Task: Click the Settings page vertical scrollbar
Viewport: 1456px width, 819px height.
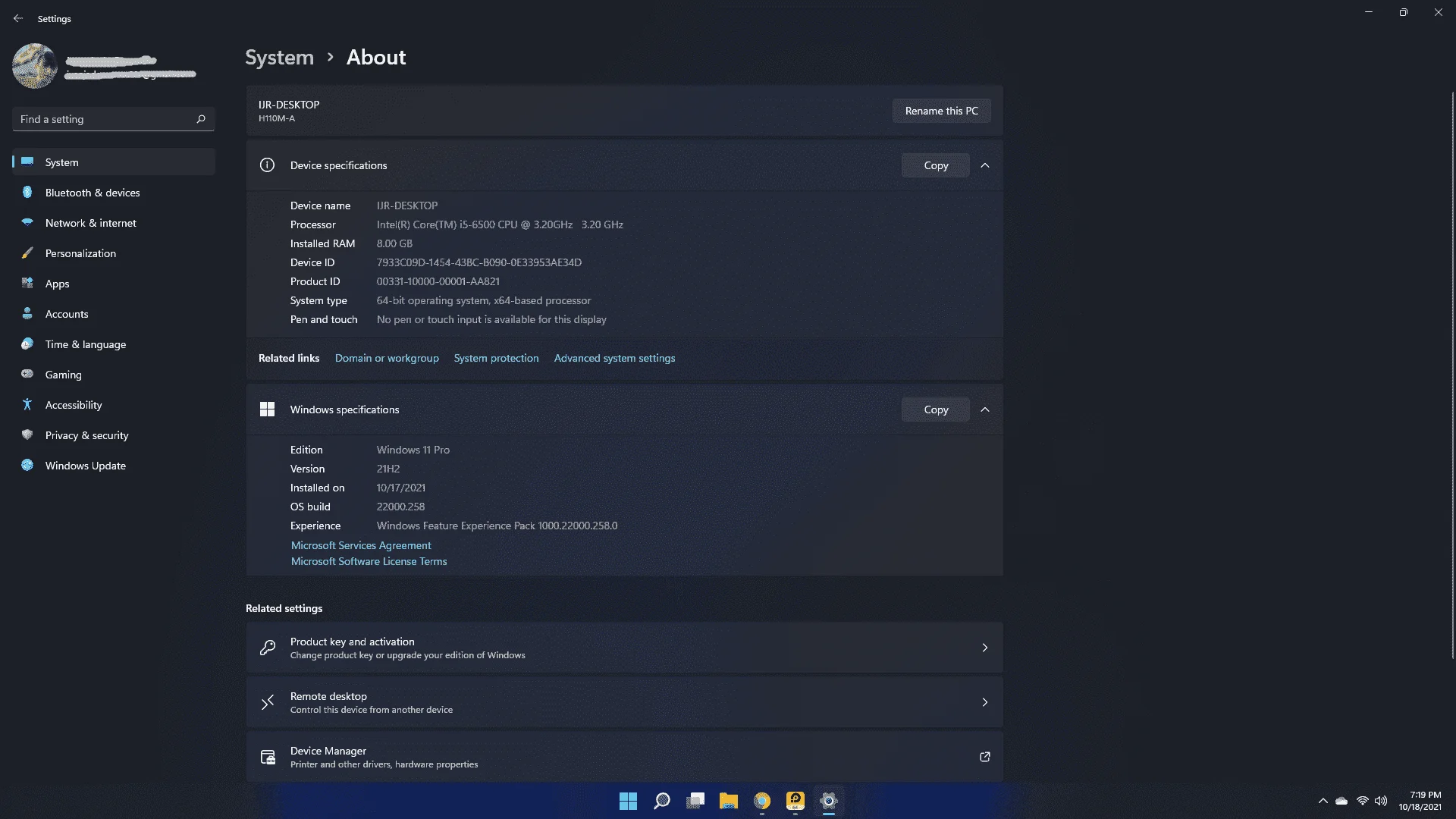Action: tap(1452, 375)
